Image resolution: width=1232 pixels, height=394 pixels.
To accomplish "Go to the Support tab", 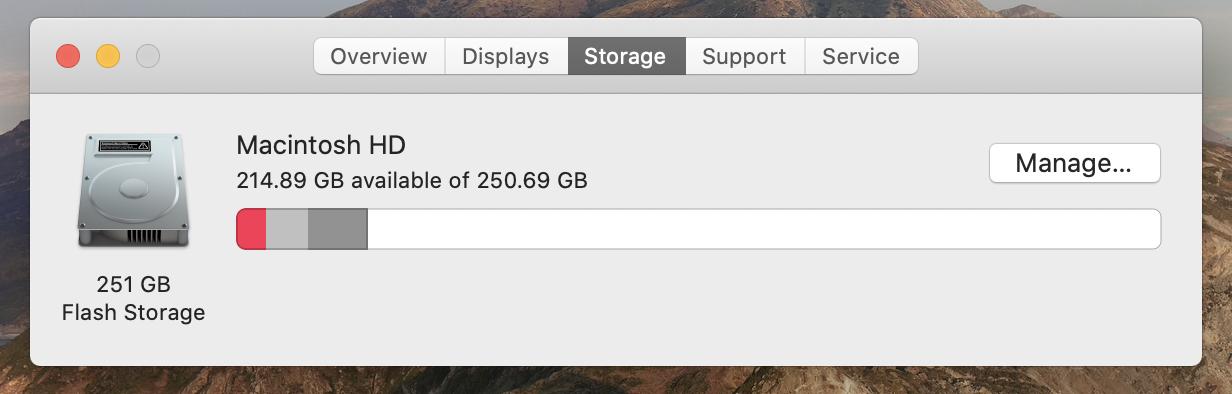I will (x=745, y=56).
